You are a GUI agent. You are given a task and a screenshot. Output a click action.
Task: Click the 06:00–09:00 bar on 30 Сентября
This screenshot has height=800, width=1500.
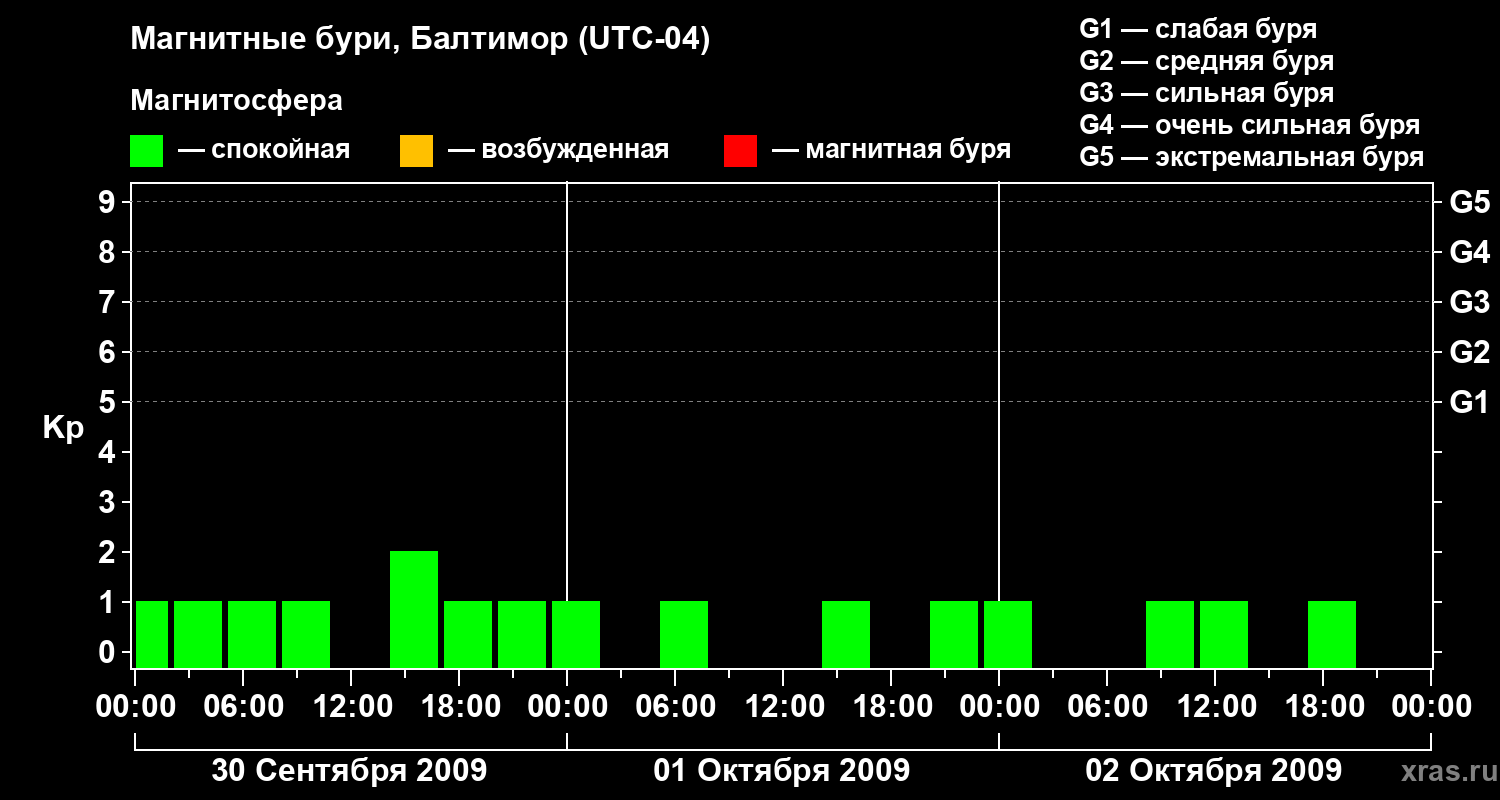pos(252,634)
